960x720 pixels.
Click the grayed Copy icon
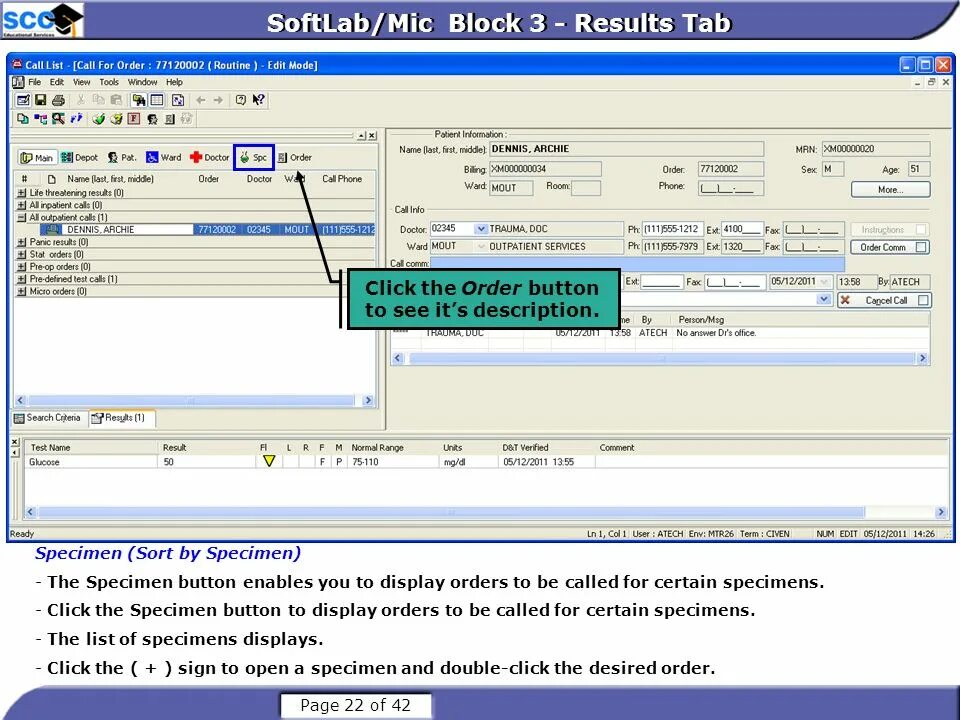coord(98,100)
